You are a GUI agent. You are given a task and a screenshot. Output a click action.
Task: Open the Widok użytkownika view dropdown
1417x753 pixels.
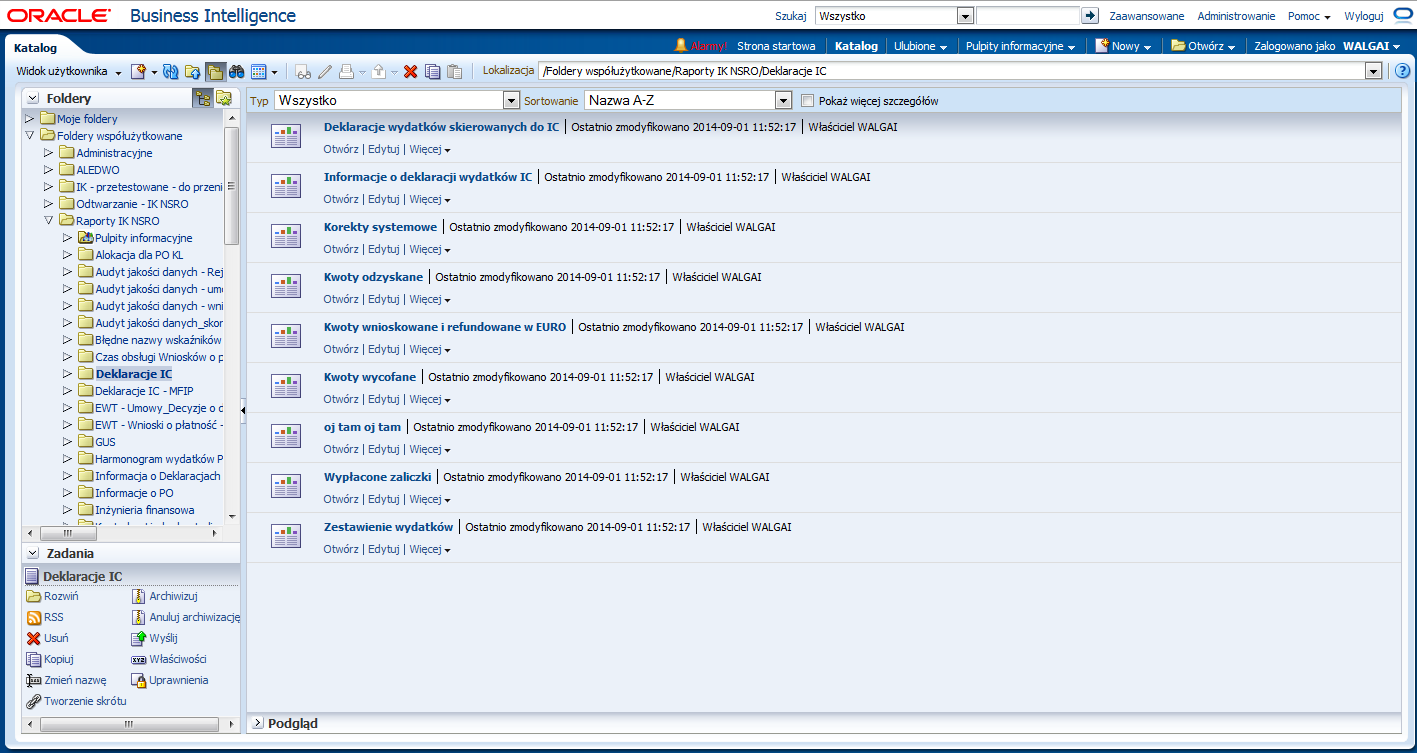click(x=69, y=71)
